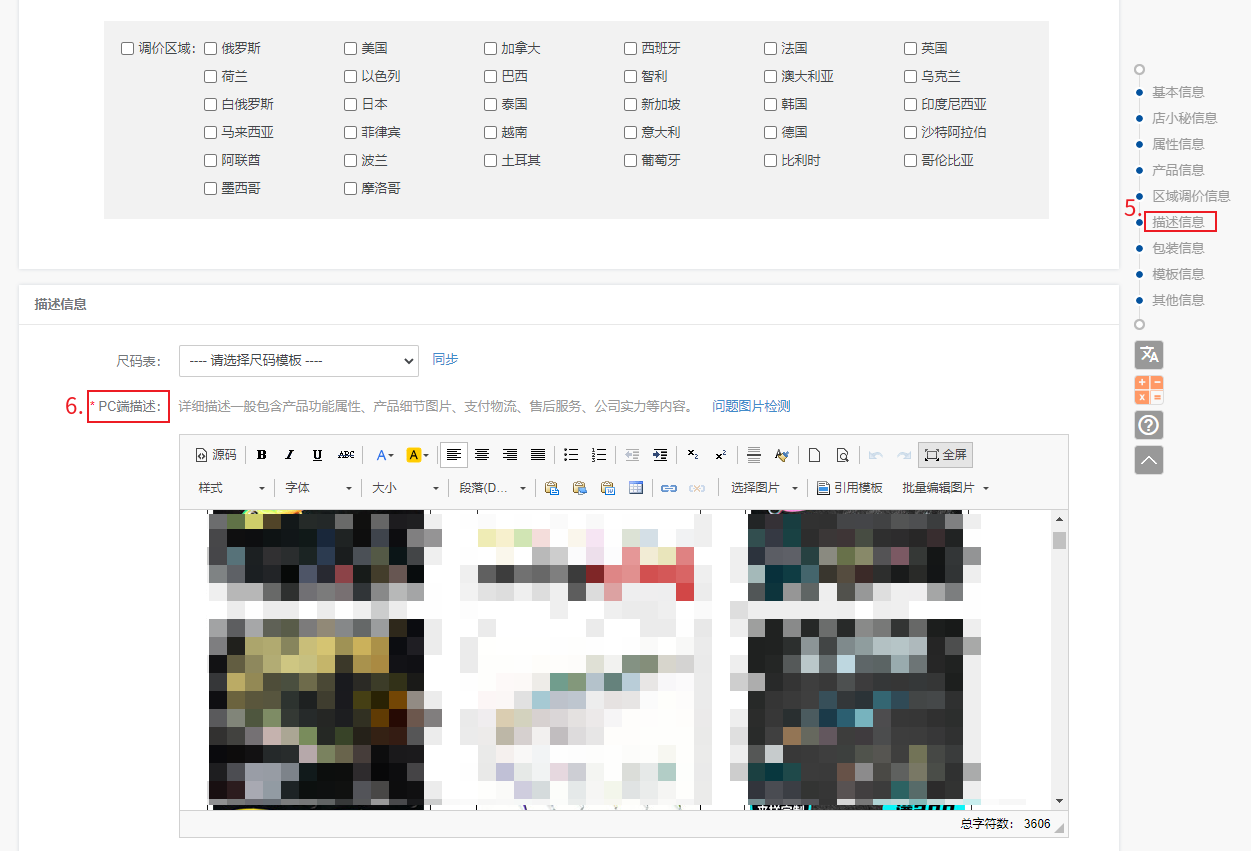The image size is (1251, 851).
Task: Check the 调价区域 select-all checkbox
Action: pos(127,48)
